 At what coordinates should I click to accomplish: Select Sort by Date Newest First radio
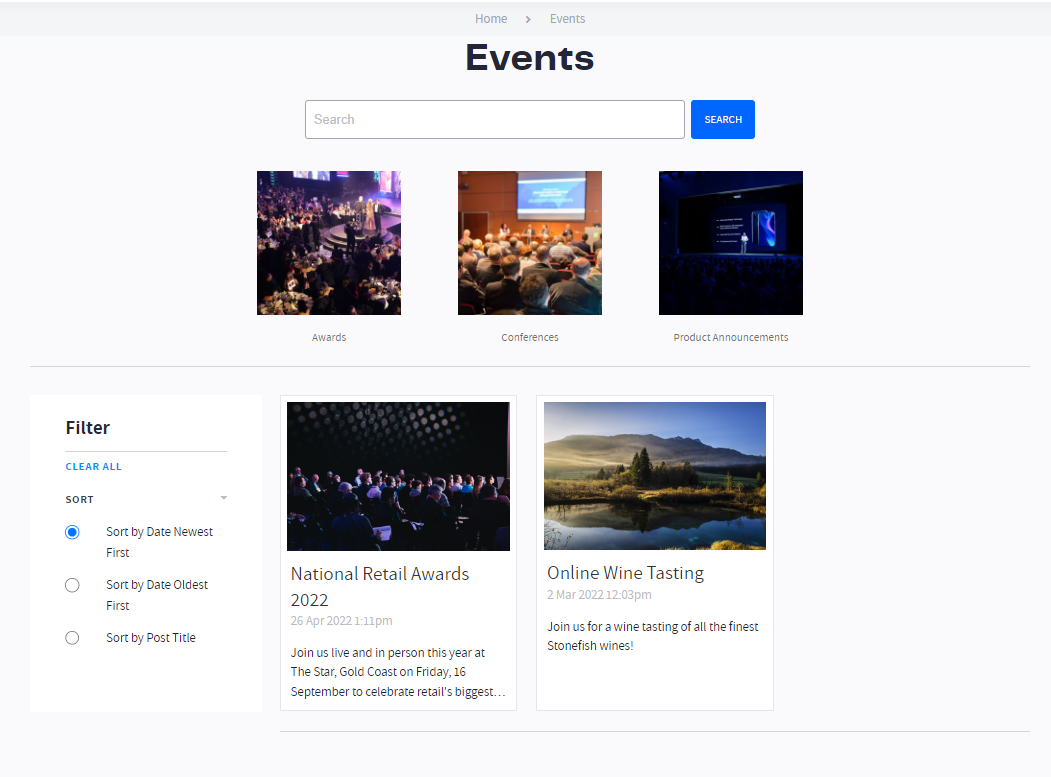[72, 532]
